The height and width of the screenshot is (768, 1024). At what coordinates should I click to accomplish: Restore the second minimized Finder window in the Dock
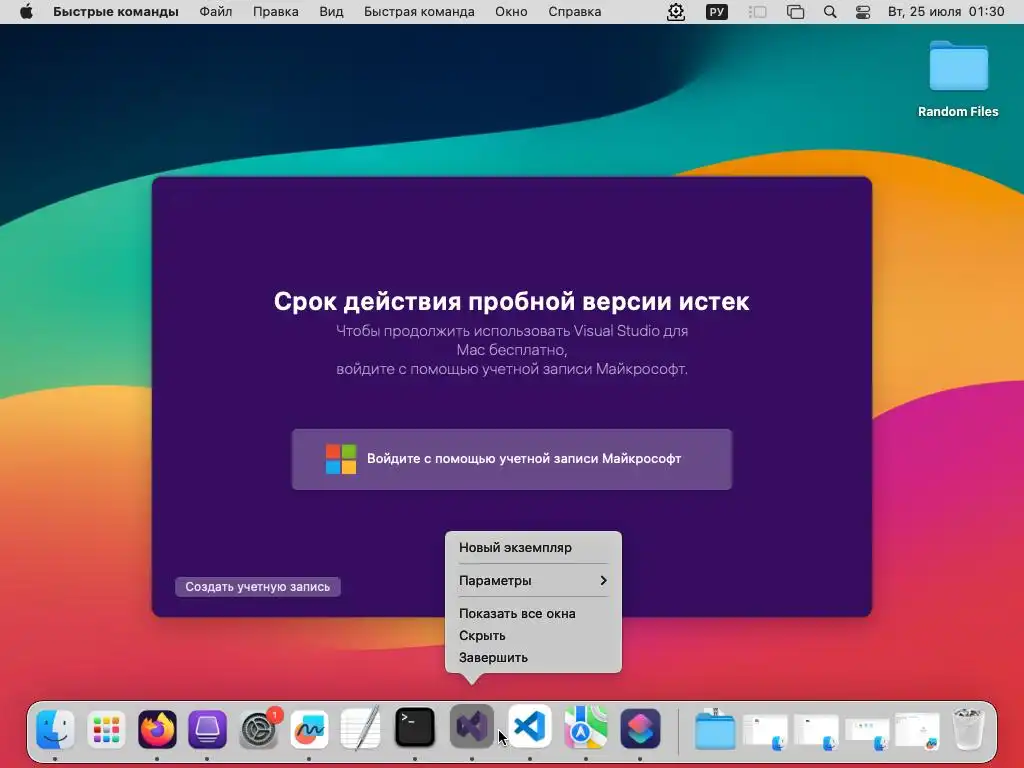[x=816, y=732]
